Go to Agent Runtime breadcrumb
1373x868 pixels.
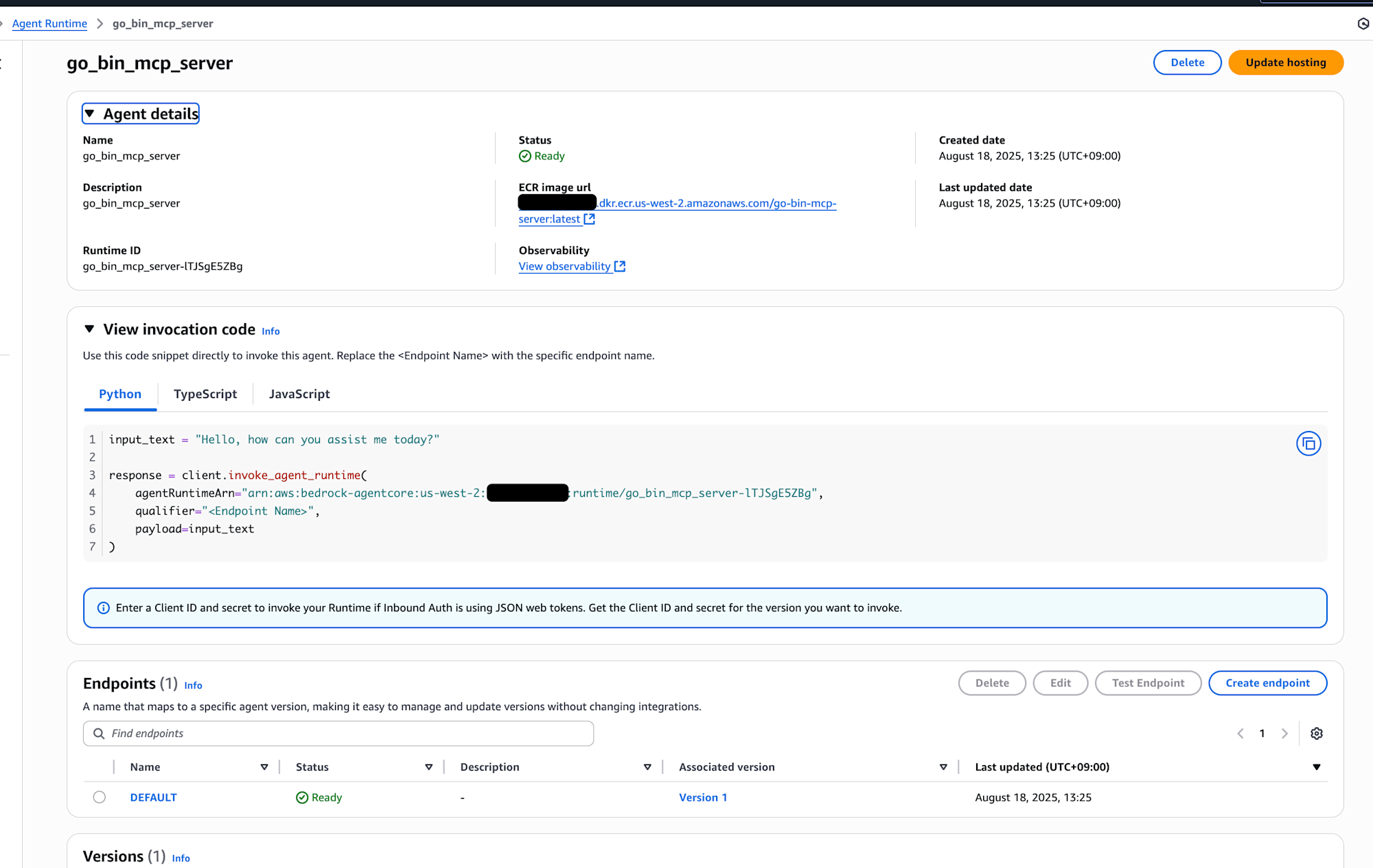pyautogui.click(x=49, y=23)
